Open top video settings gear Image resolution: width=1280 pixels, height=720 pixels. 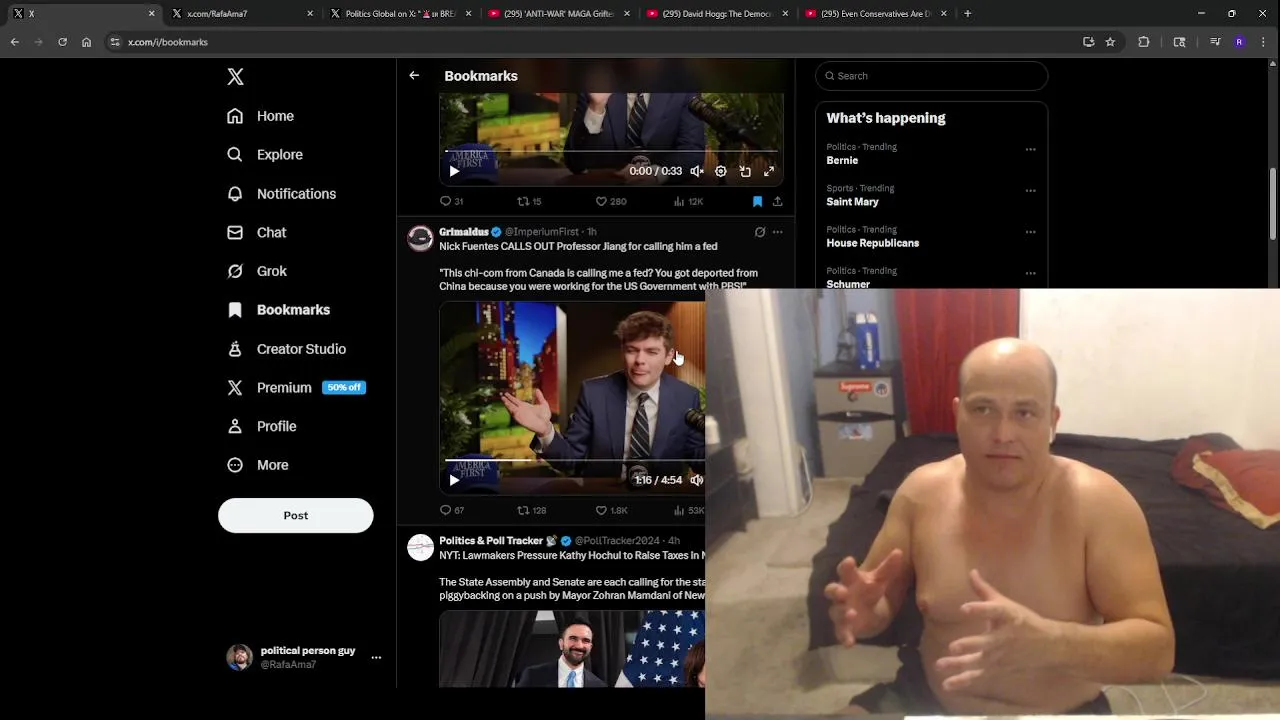[x=721, y=171]
